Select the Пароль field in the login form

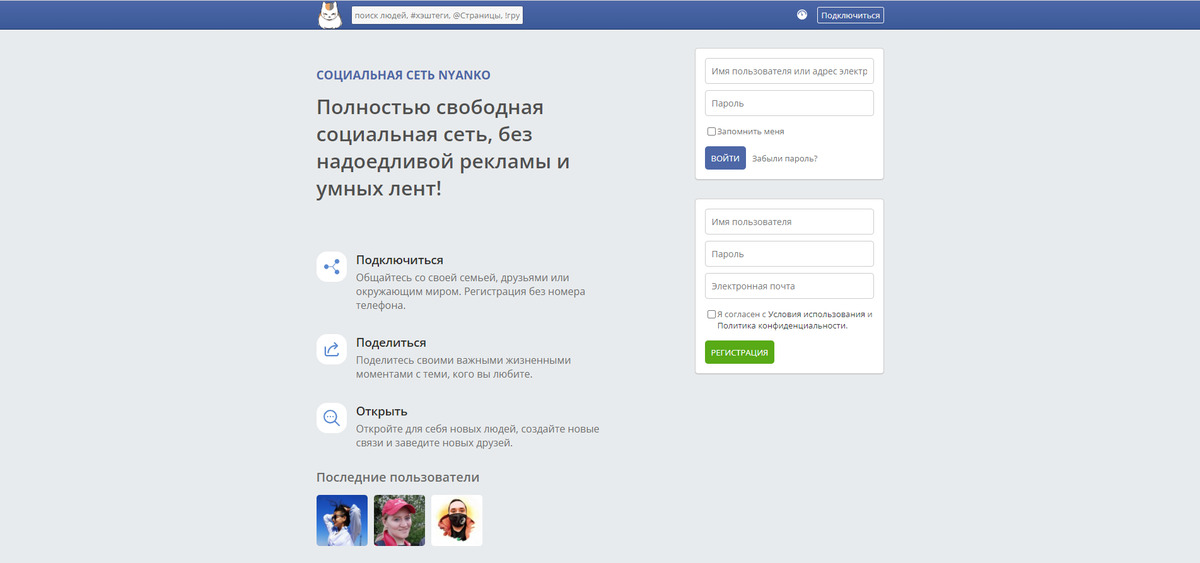point(789,103)
